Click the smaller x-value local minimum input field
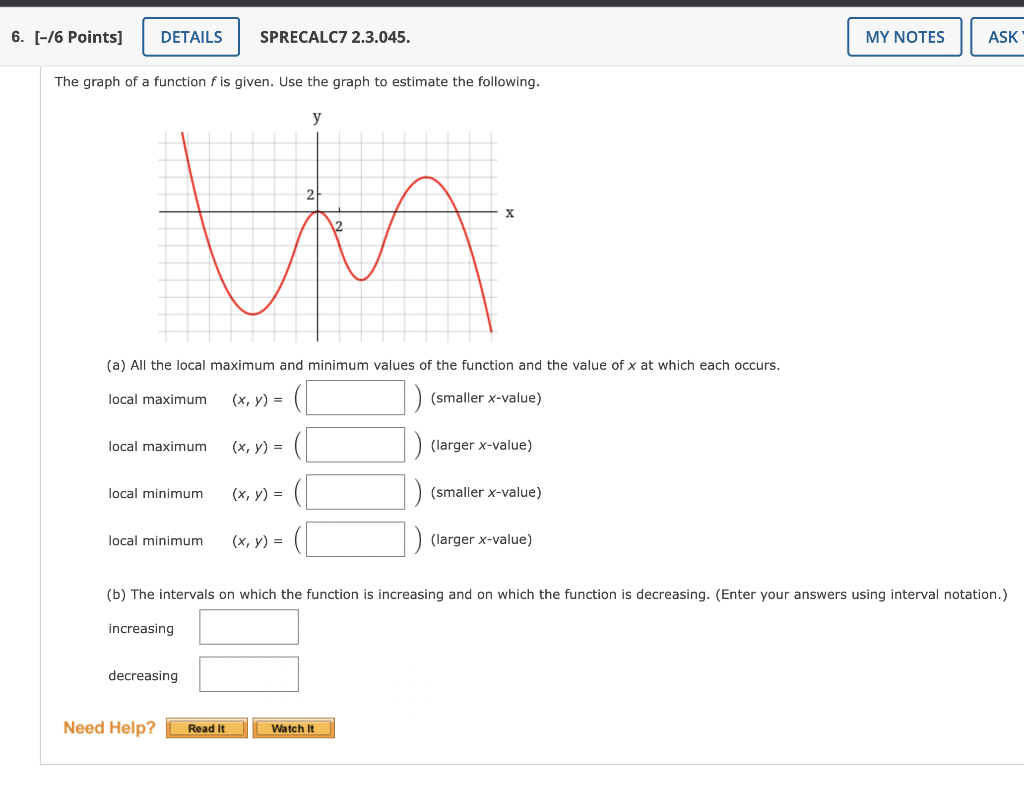 [355, 491]
